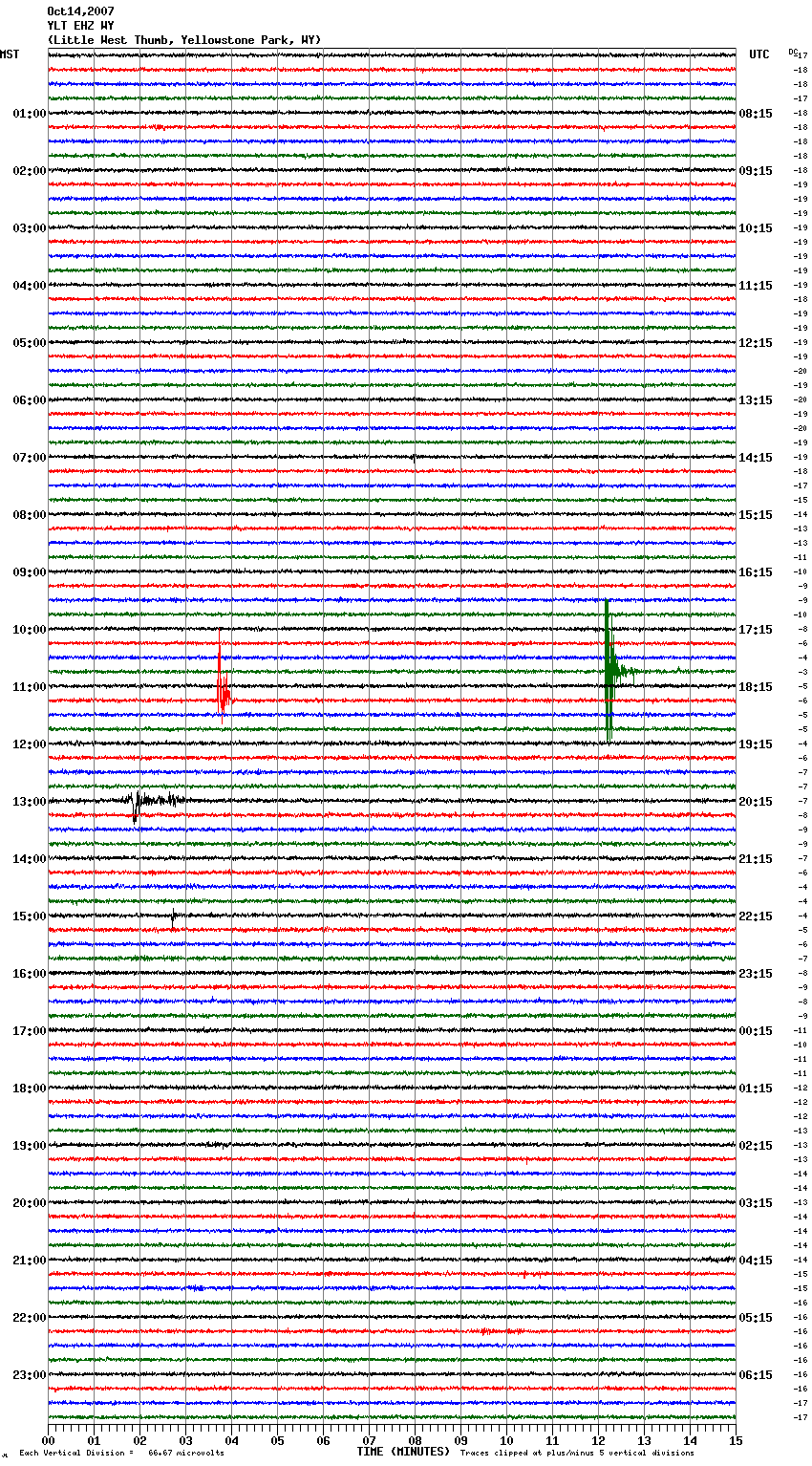This screenshot has width=812, height=1466.
Task: Click the 14:15 UTC time label
Action: (x=756, y=458)
